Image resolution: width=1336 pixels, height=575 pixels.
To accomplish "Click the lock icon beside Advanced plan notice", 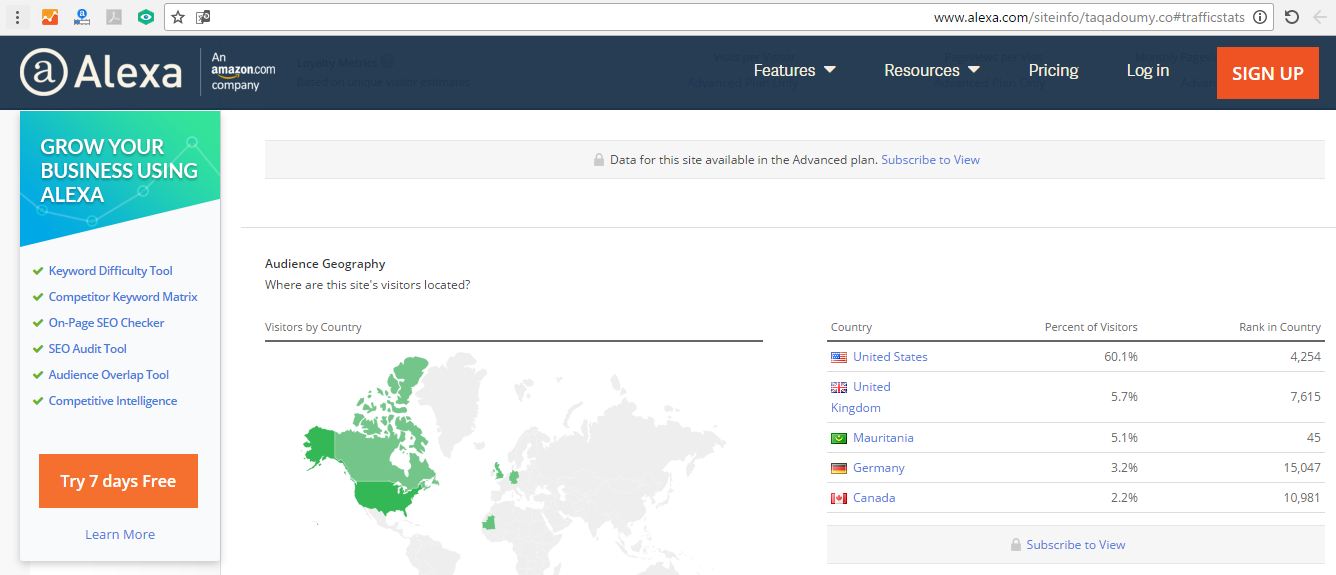I will pos(599,160).
